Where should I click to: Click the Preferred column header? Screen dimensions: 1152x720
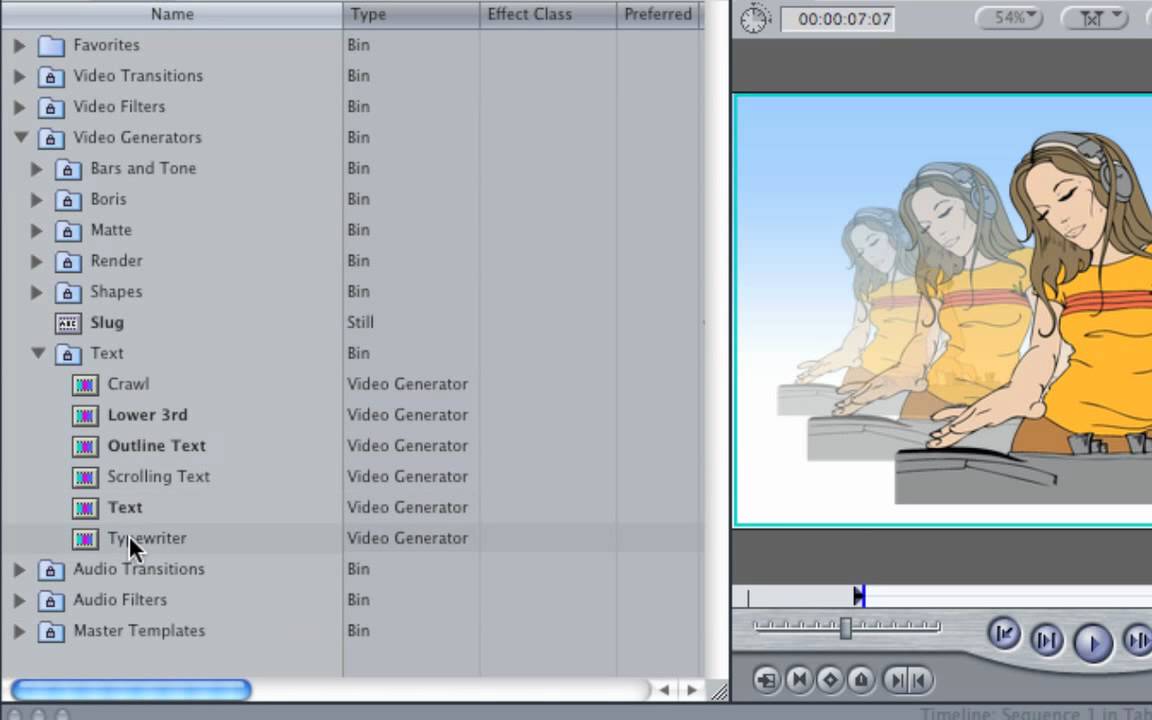(x=660, y=15)
